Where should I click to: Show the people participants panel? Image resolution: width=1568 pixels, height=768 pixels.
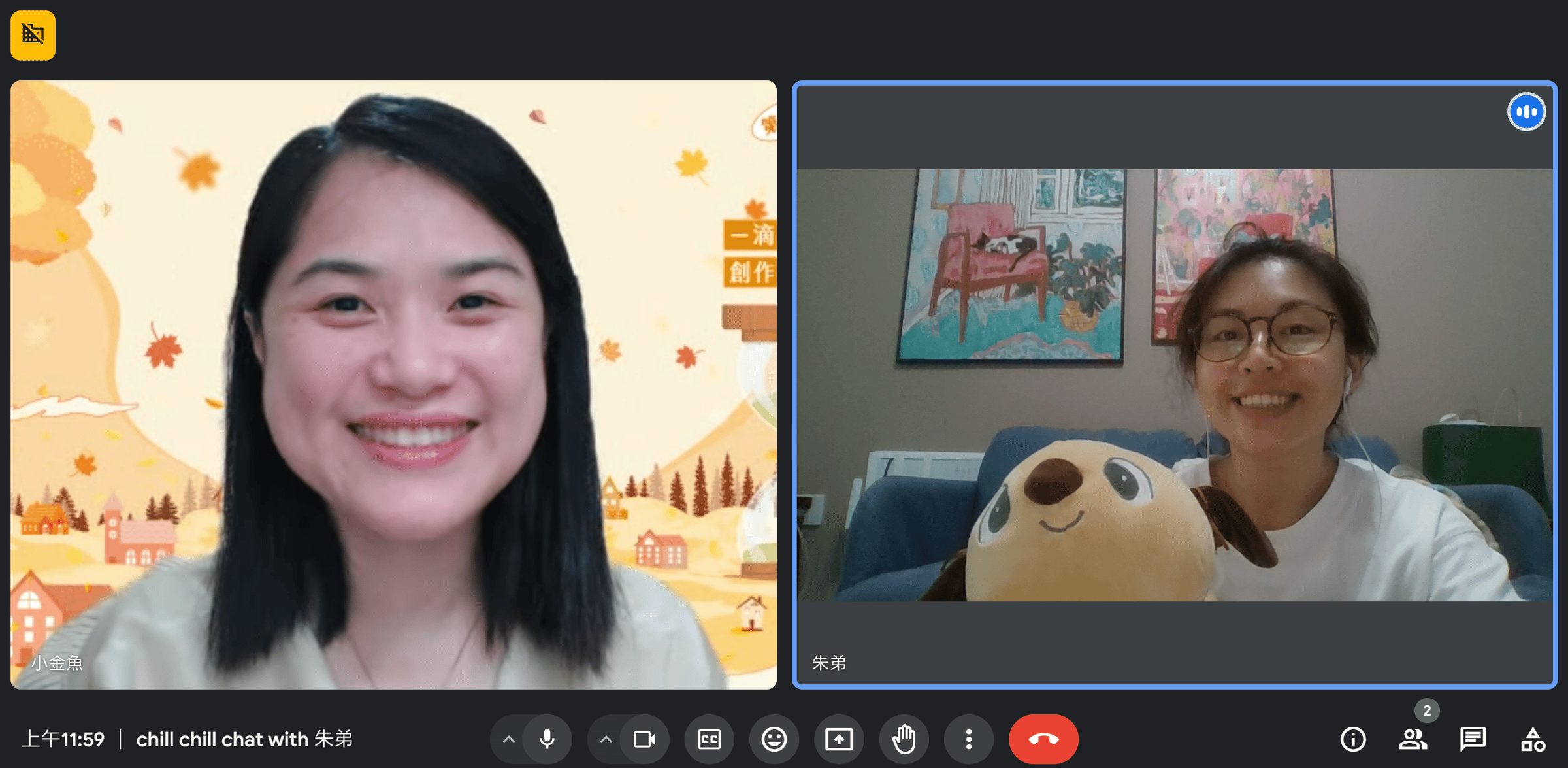click(x=1412, y=739)
